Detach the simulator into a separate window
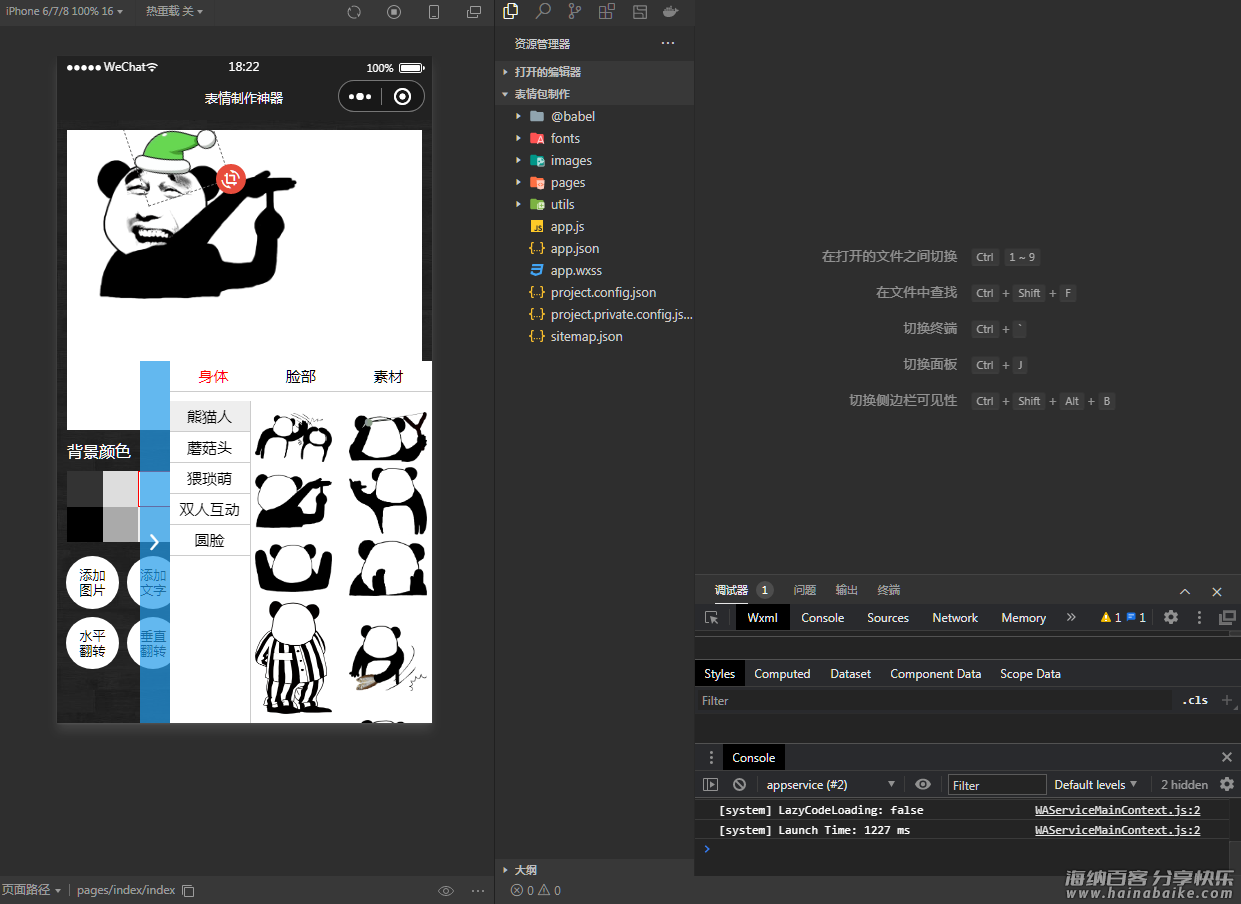 [x=474, y=12]
